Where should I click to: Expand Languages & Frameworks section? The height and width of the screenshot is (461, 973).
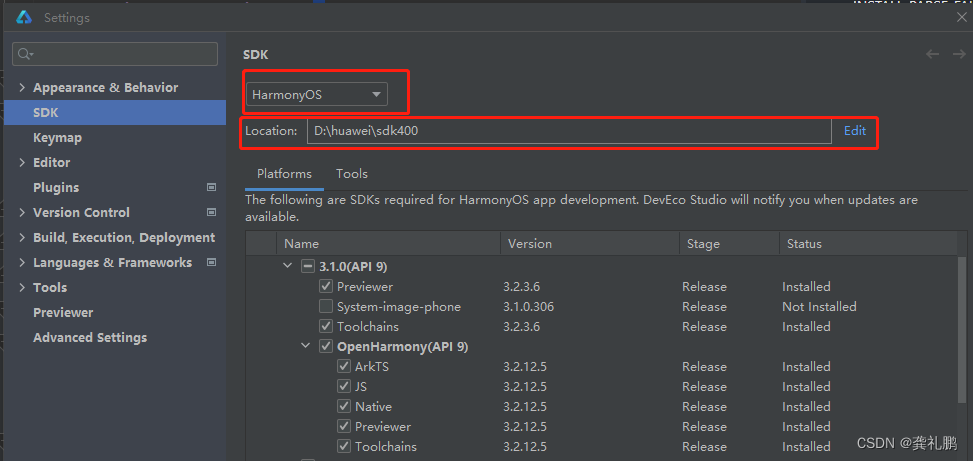click(22, 262)
